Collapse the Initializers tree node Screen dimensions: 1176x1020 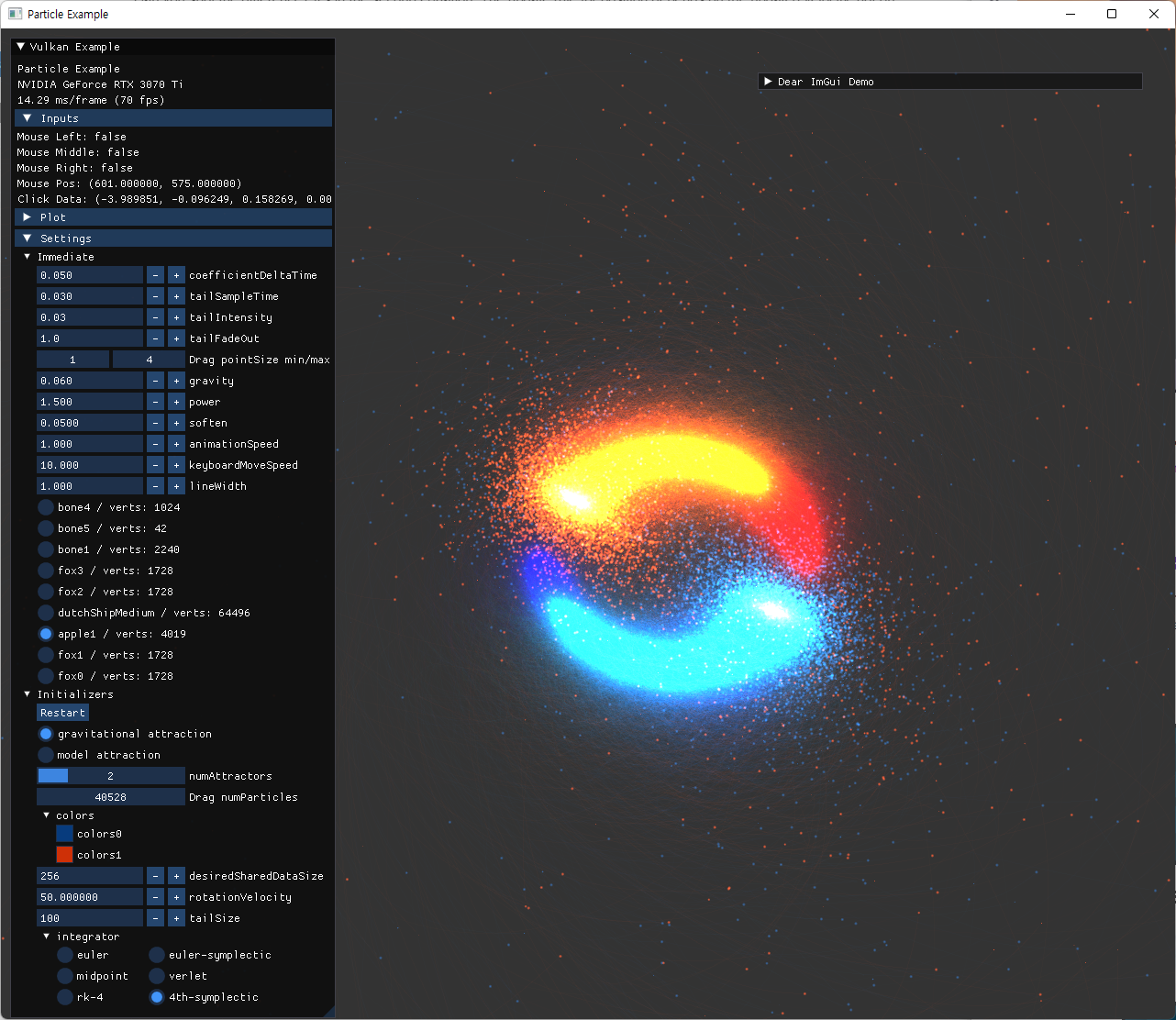pos(28,694)
